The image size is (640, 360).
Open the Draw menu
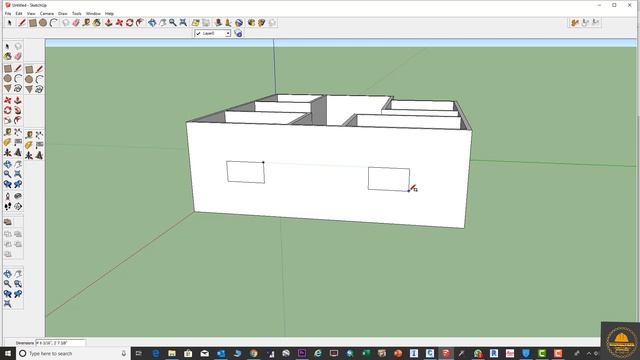pos(62,13)
